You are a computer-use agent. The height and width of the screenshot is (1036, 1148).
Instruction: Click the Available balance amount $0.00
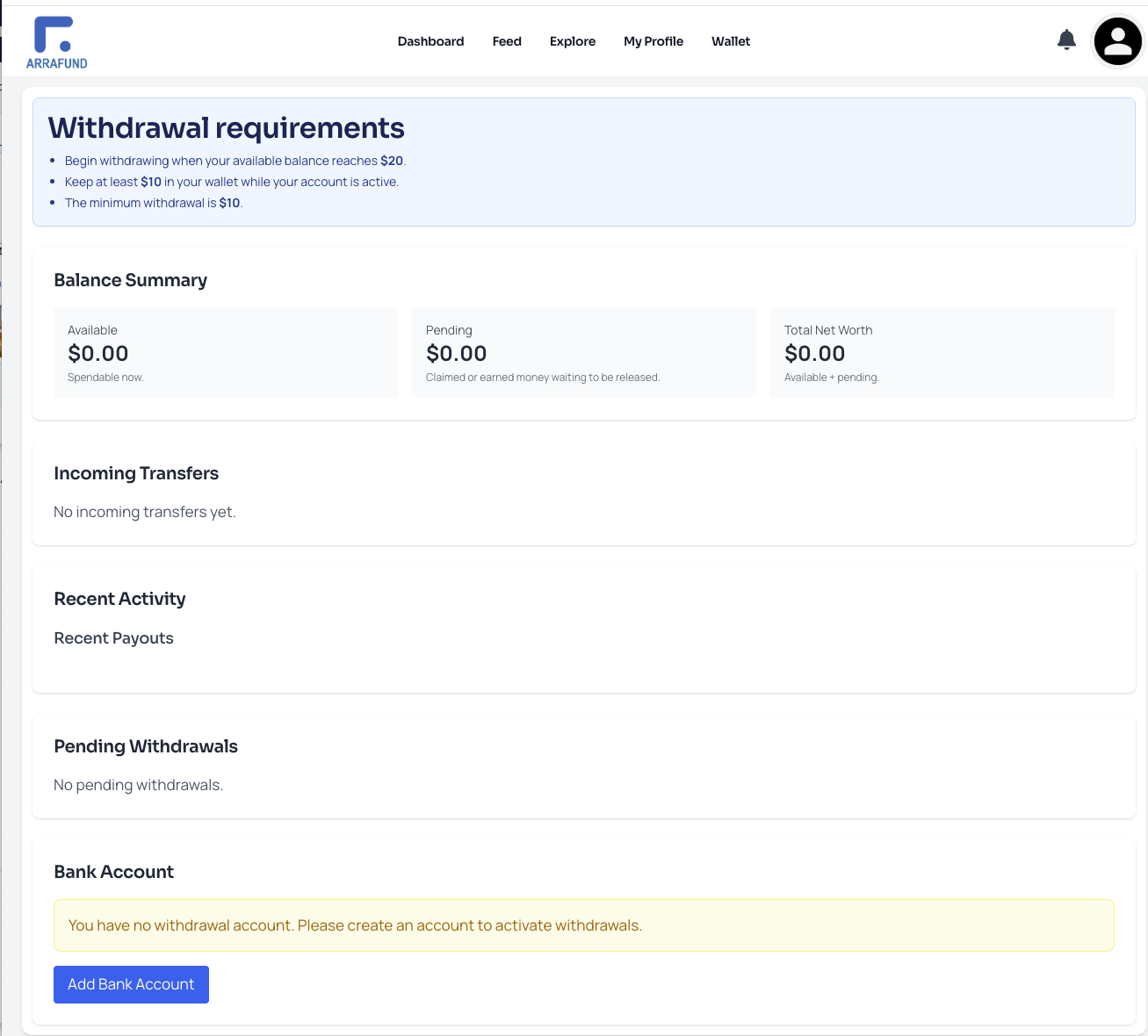[x=98, y=354]
